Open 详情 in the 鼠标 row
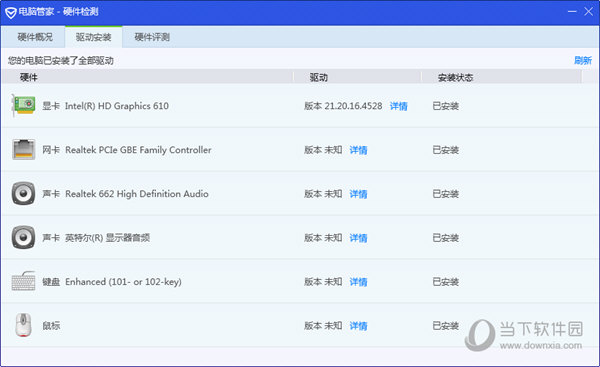600x367 pixels. coord(358,326)
